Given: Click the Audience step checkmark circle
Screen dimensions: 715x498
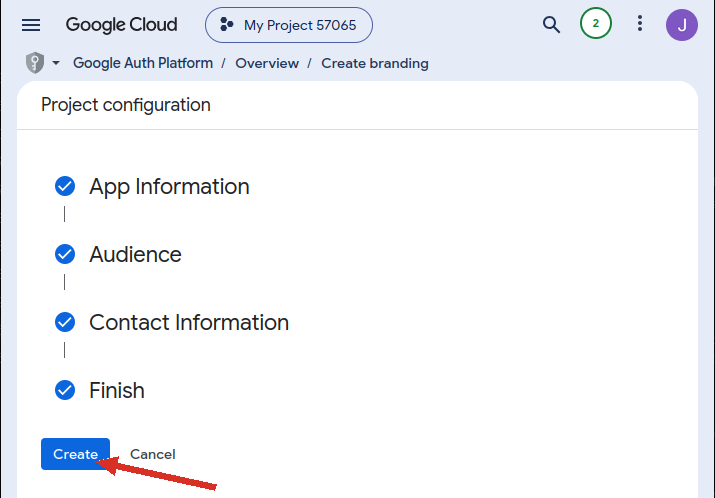Looking at the screenshot, I should [x=65, y=254].
